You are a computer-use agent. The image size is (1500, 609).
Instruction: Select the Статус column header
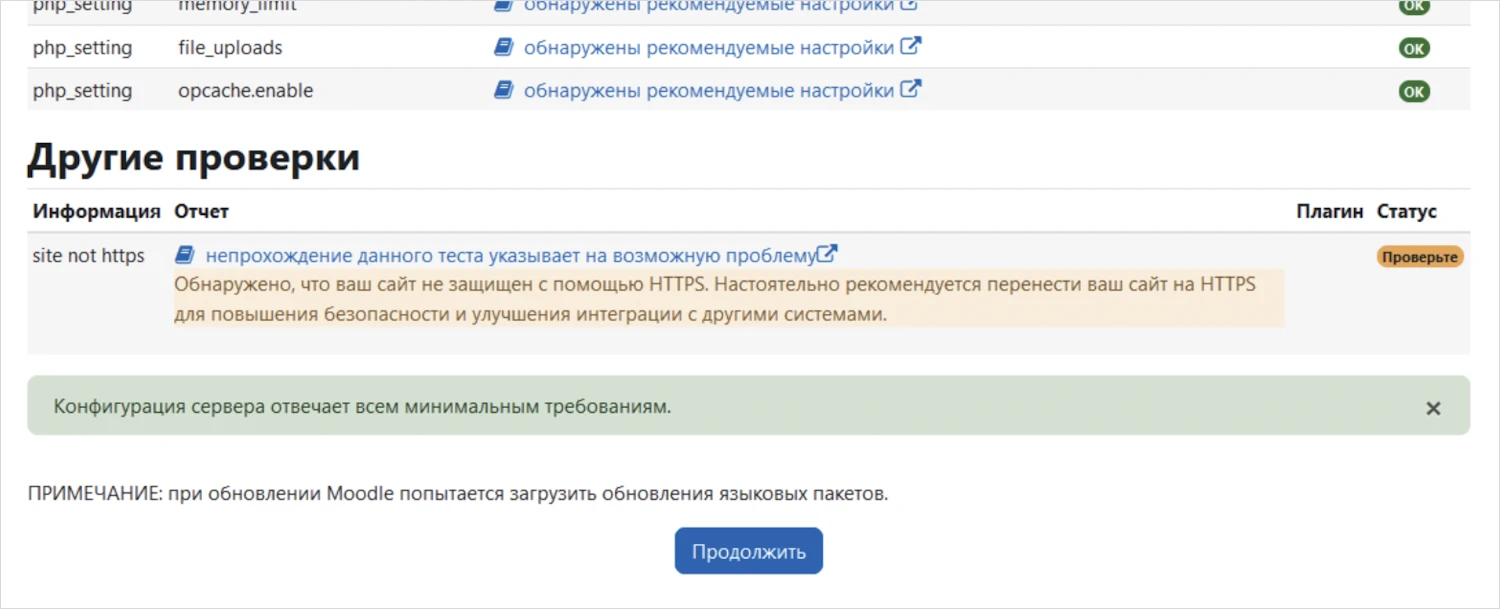[x=1407, y=211]
